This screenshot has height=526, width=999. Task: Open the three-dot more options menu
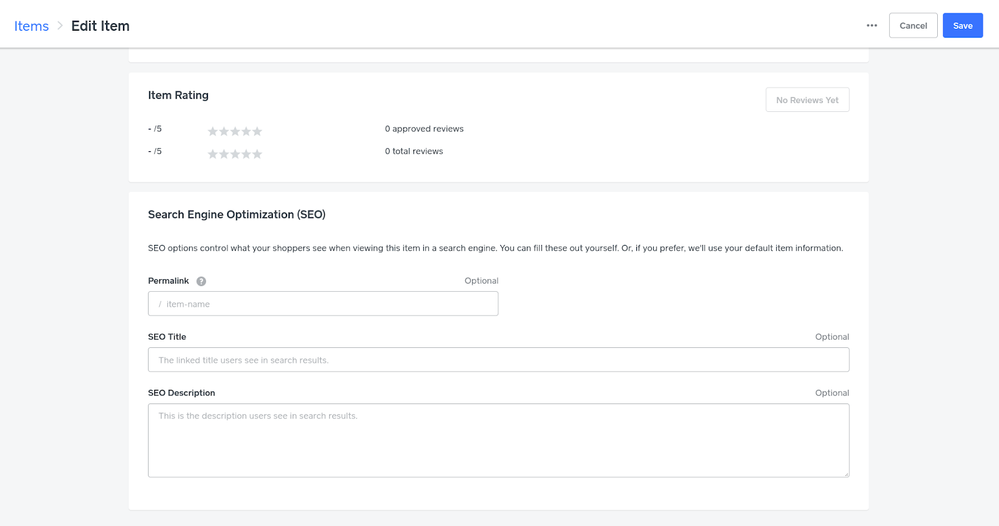point(872,26)
